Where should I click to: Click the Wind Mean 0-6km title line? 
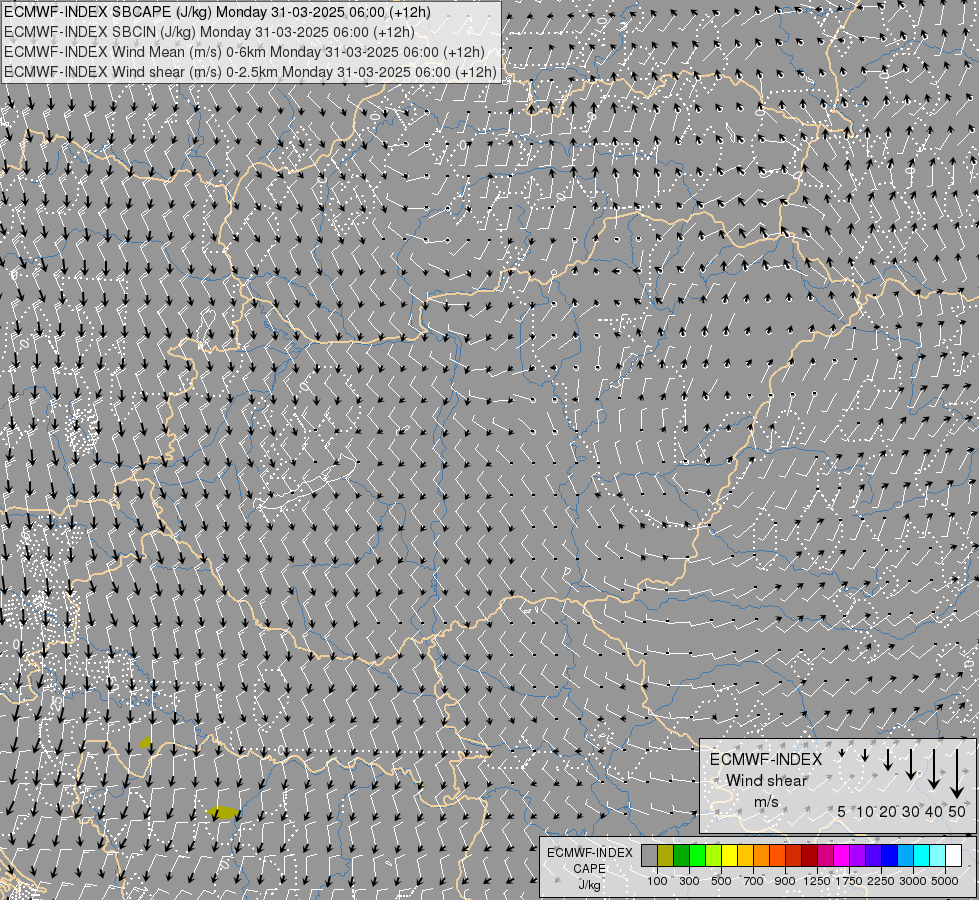point(244,52)
